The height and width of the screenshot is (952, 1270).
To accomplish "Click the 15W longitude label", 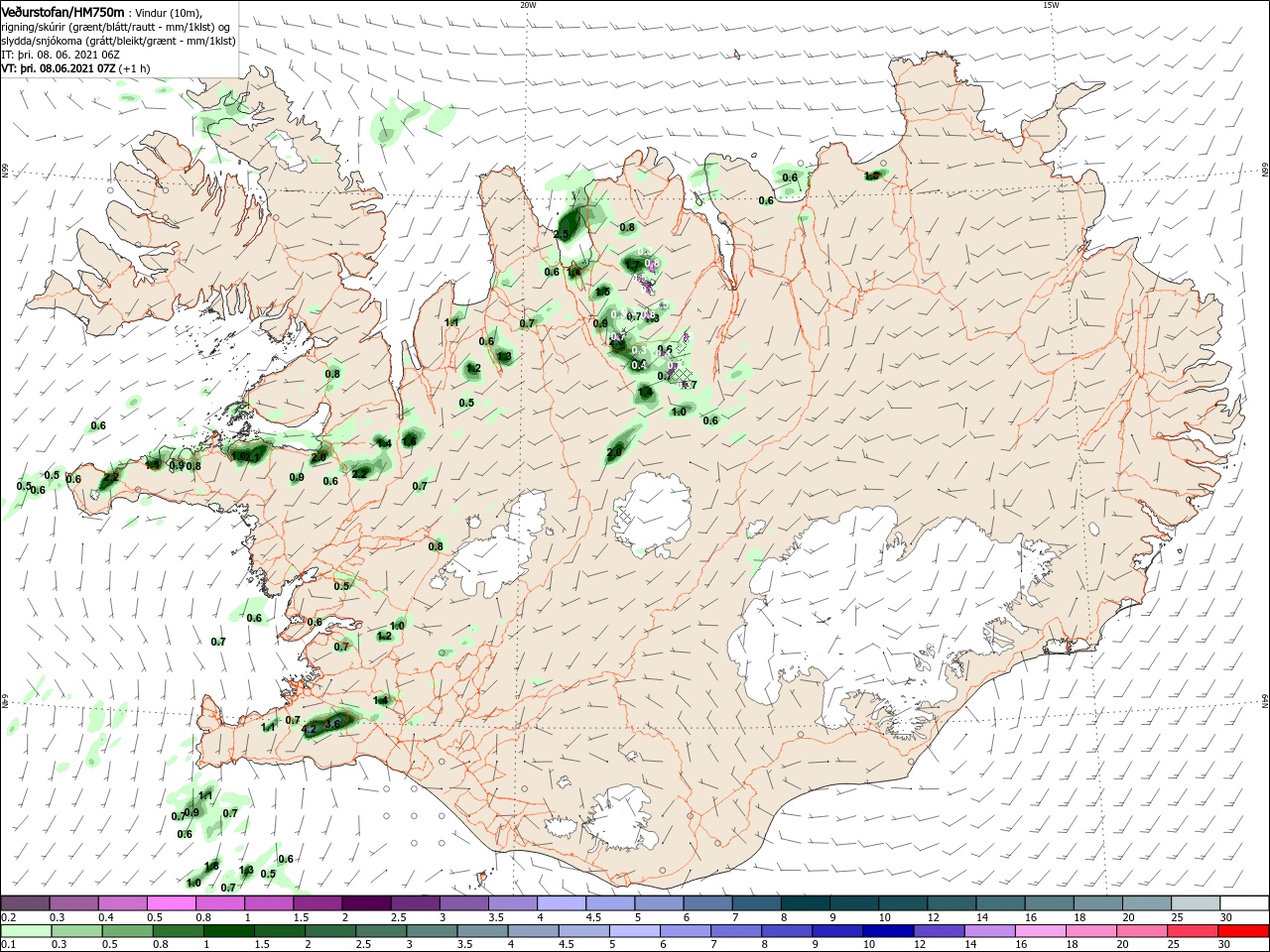I will [1051, 5].
